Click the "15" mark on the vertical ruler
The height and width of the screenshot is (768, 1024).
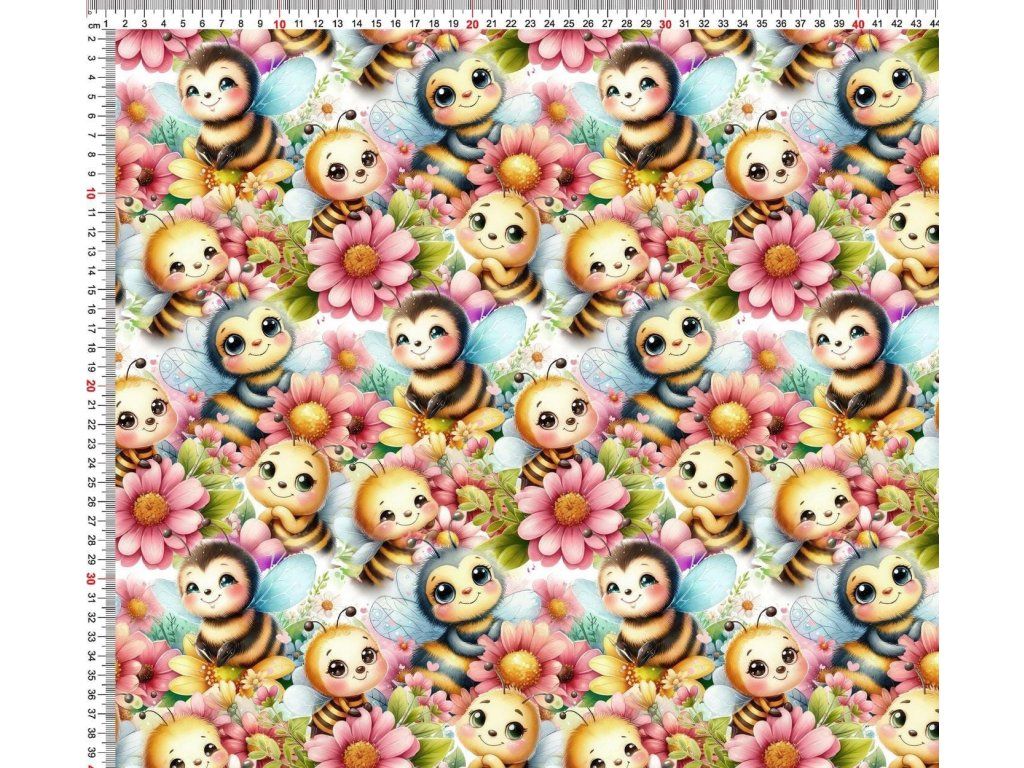(91, 290)
